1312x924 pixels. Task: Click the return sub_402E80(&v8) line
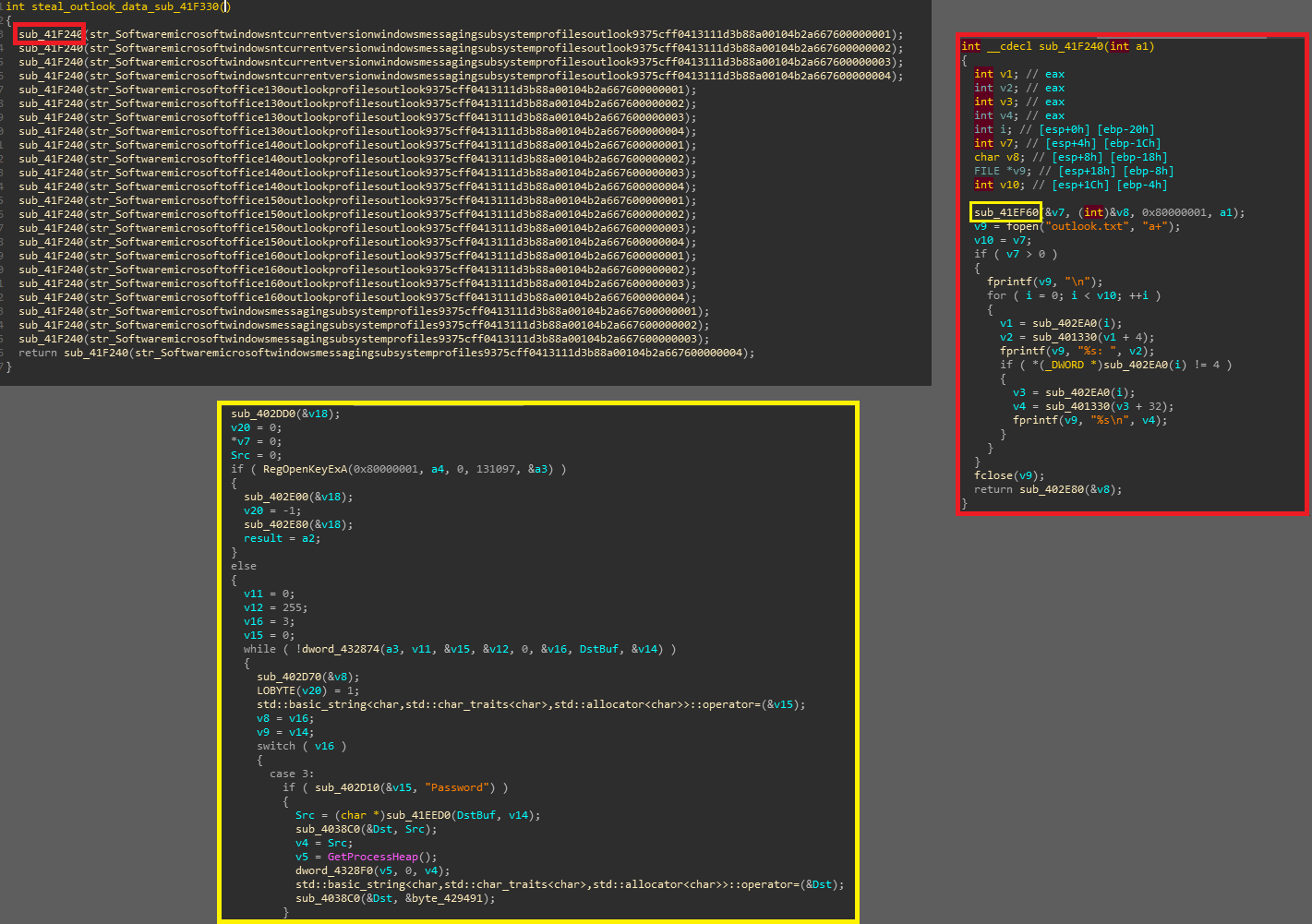[x=1048, y=489]
